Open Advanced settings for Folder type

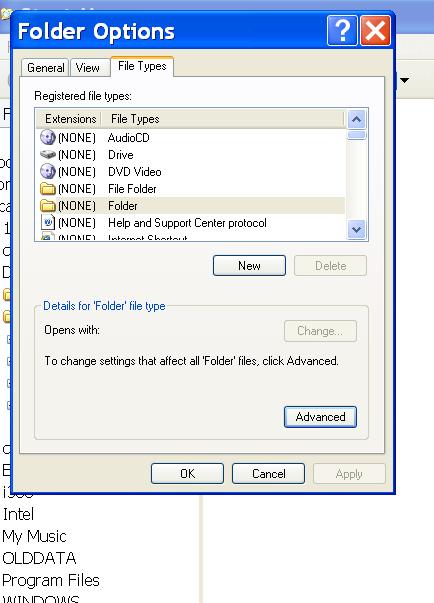[320, 417]
